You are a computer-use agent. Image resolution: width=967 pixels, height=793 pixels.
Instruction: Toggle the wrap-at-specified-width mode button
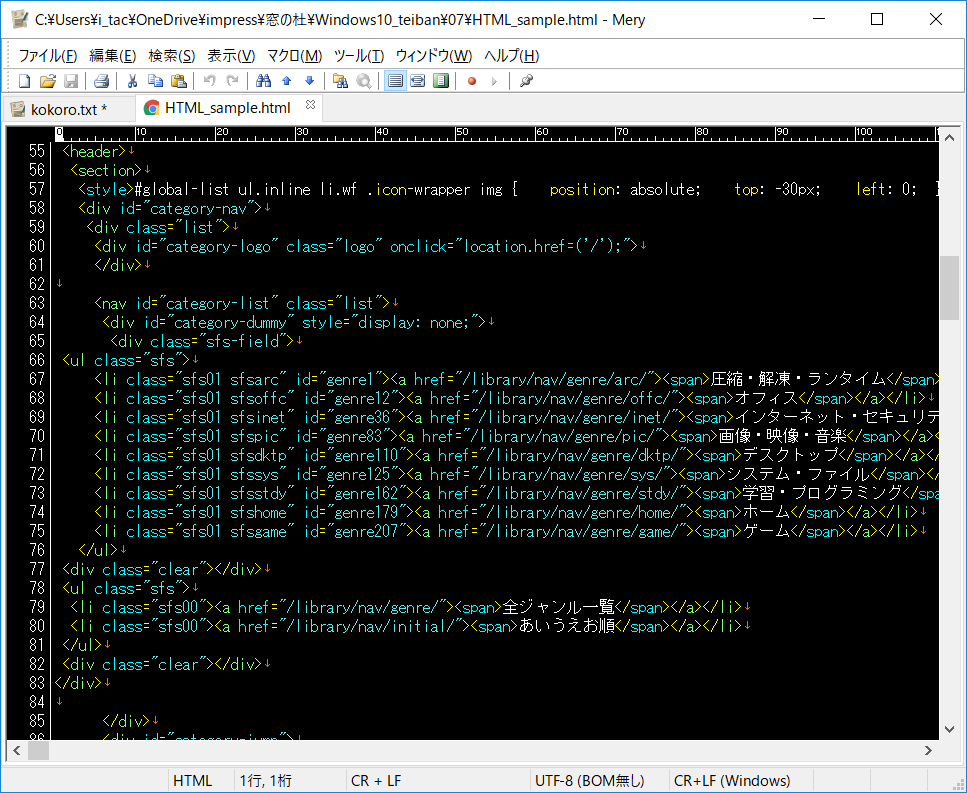418,81
